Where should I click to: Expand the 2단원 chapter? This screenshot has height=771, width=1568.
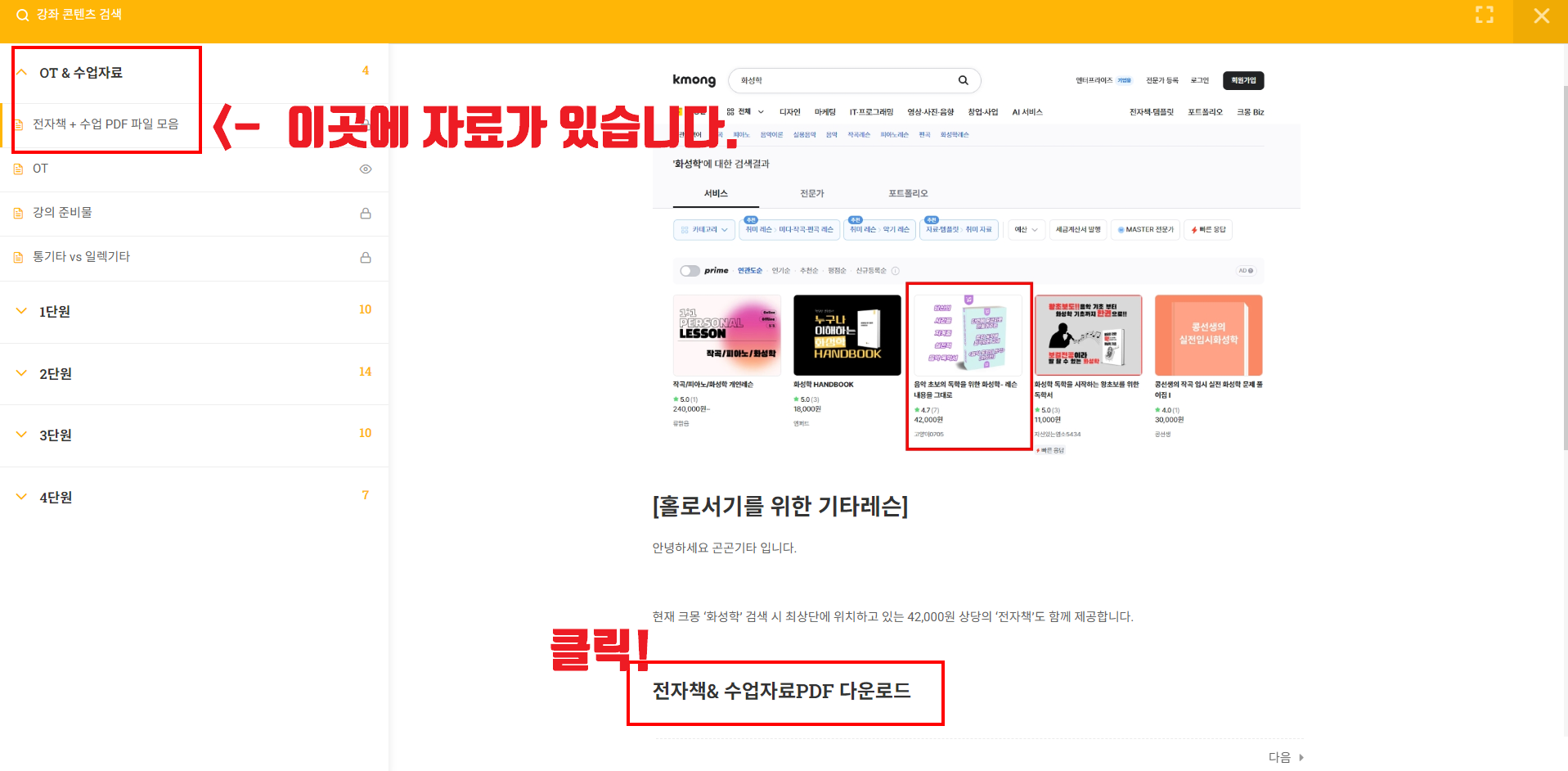pyautogui.click(x=22, y=373)
